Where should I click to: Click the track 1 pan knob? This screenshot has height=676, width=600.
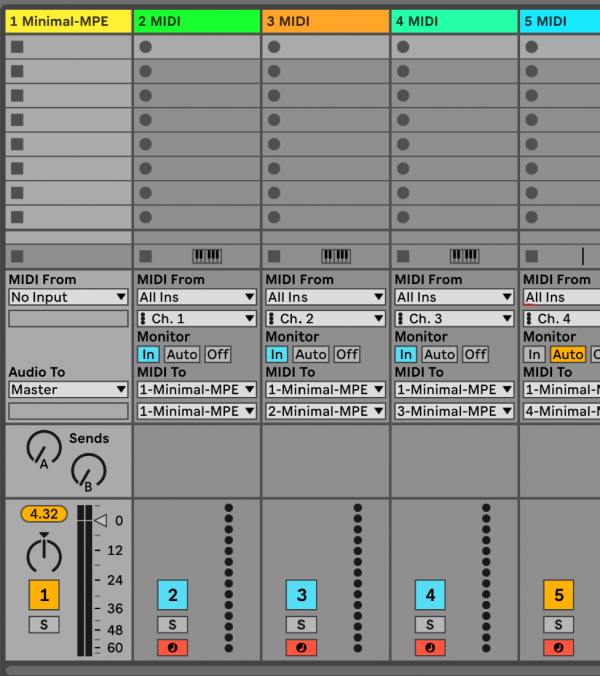click(43, 552)
